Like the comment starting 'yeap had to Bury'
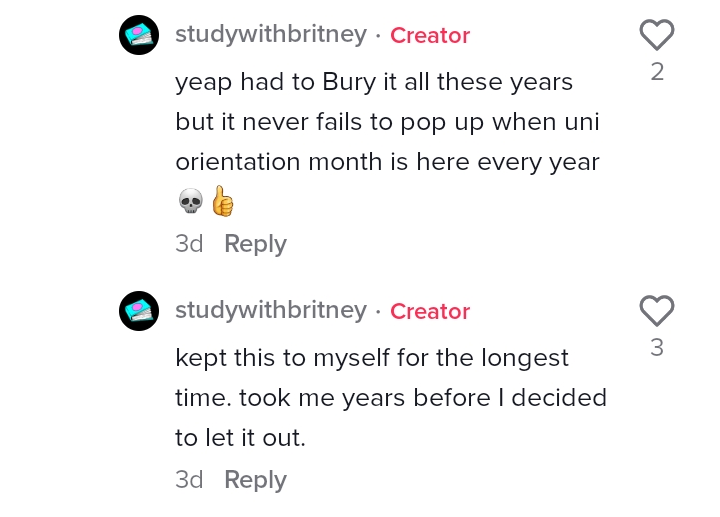The image size is (720, 517). (657, 35)
